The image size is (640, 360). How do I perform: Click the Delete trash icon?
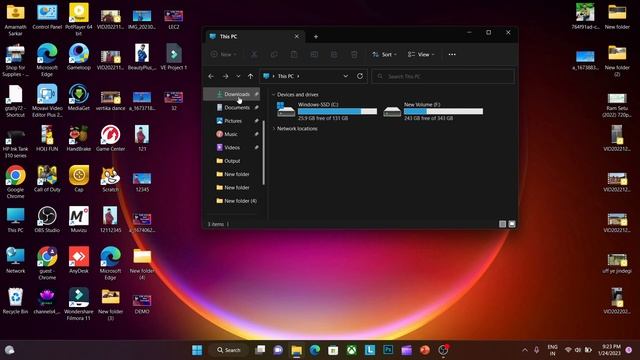354,54
